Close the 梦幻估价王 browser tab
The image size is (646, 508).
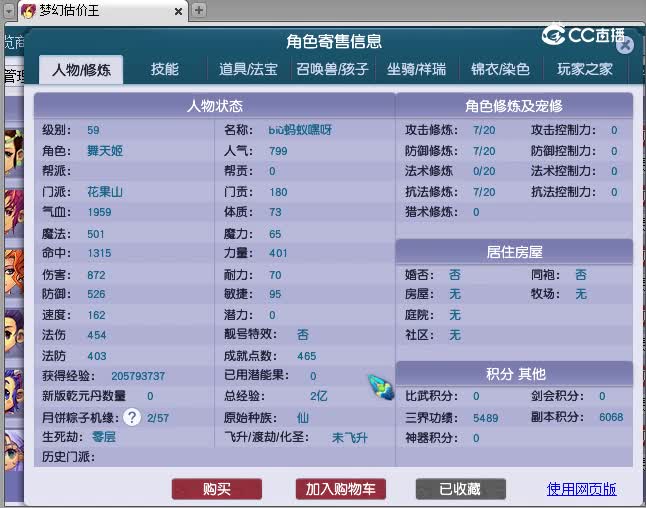tap(178, 12)
